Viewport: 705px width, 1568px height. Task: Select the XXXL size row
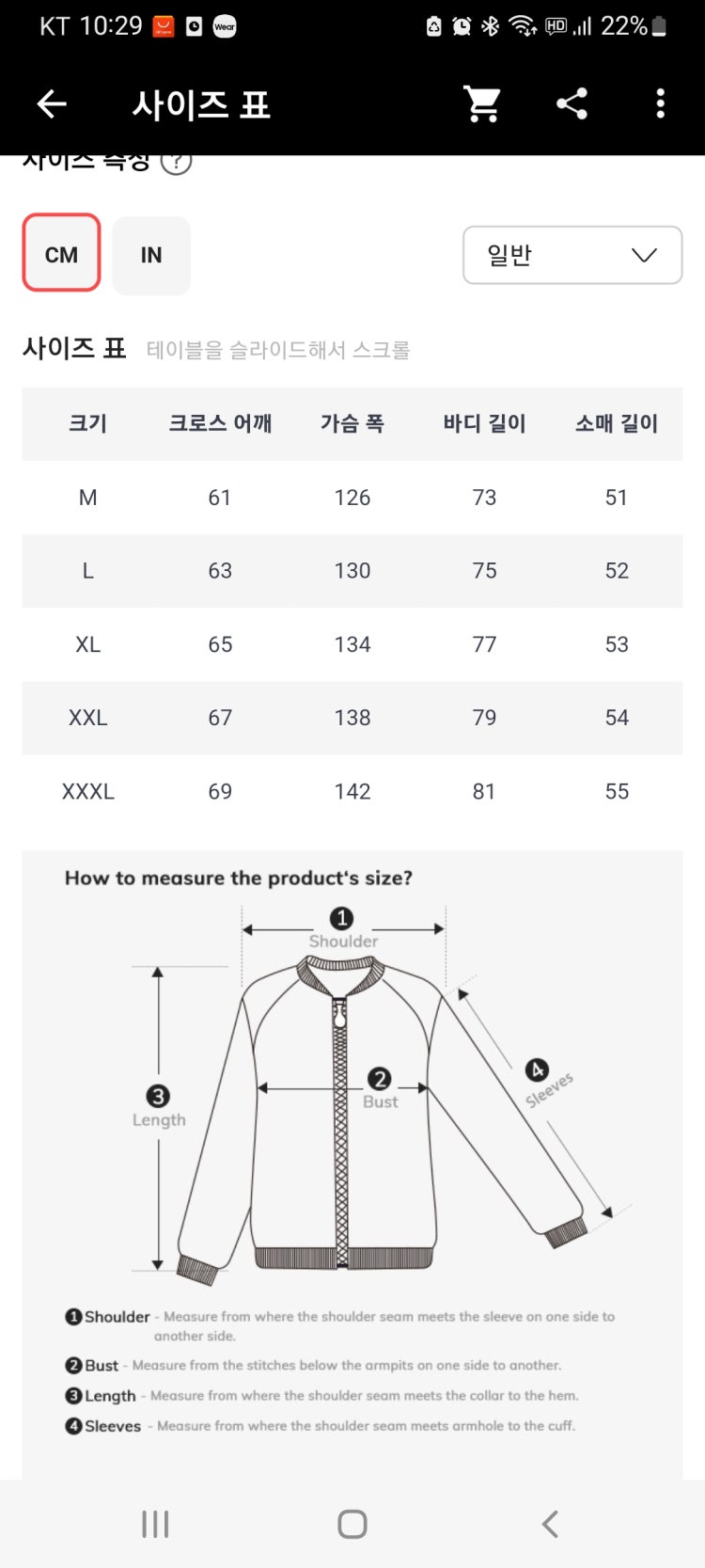[352, 791]
